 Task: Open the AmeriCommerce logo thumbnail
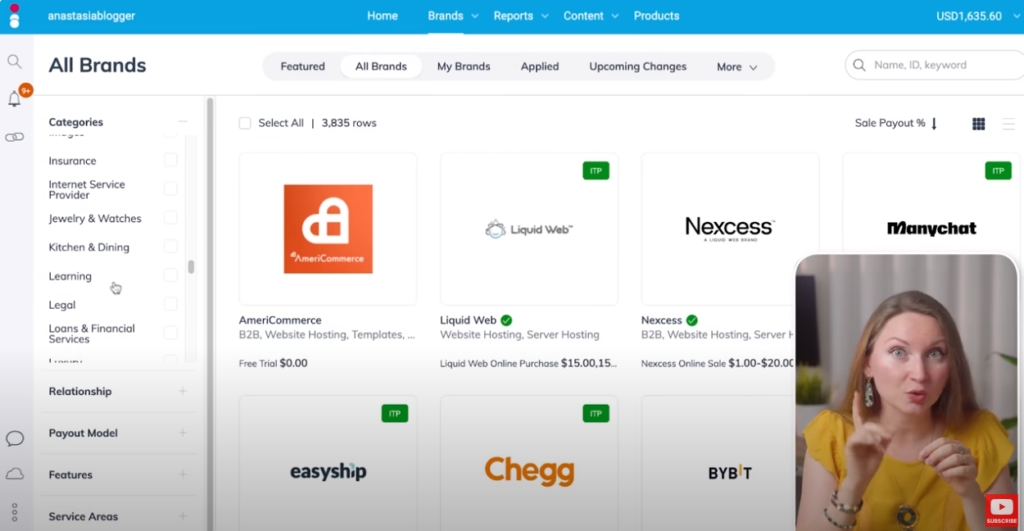pos(328,229)
